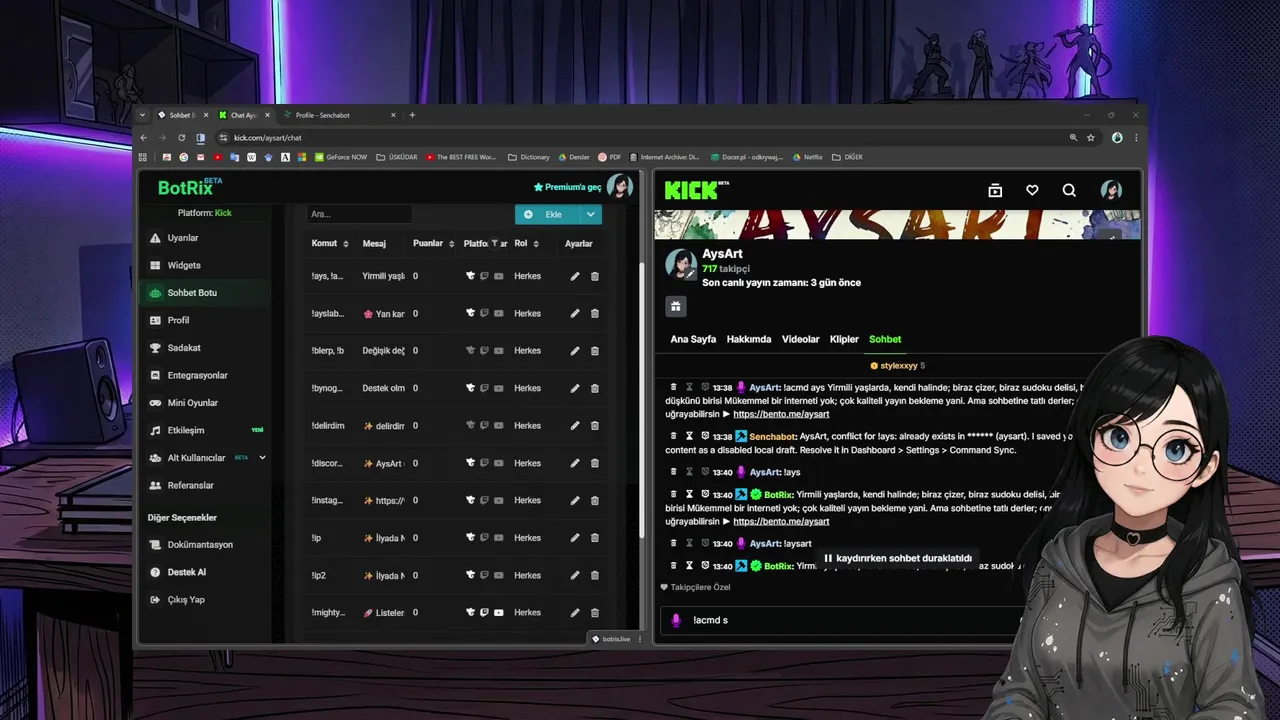Open browser tab search dropdown arrow
This screenshot has width=1280, height=720.
click(143, 115)
